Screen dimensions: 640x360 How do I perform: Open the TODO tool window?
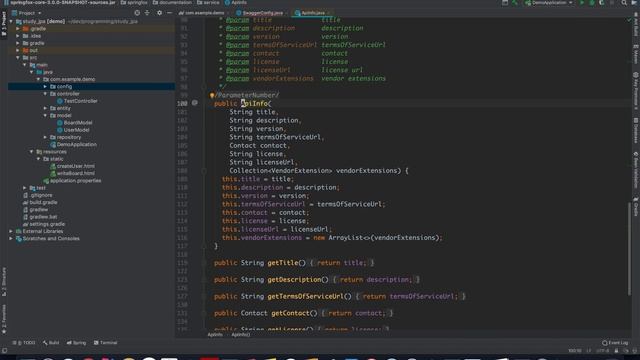pos(24,343)
